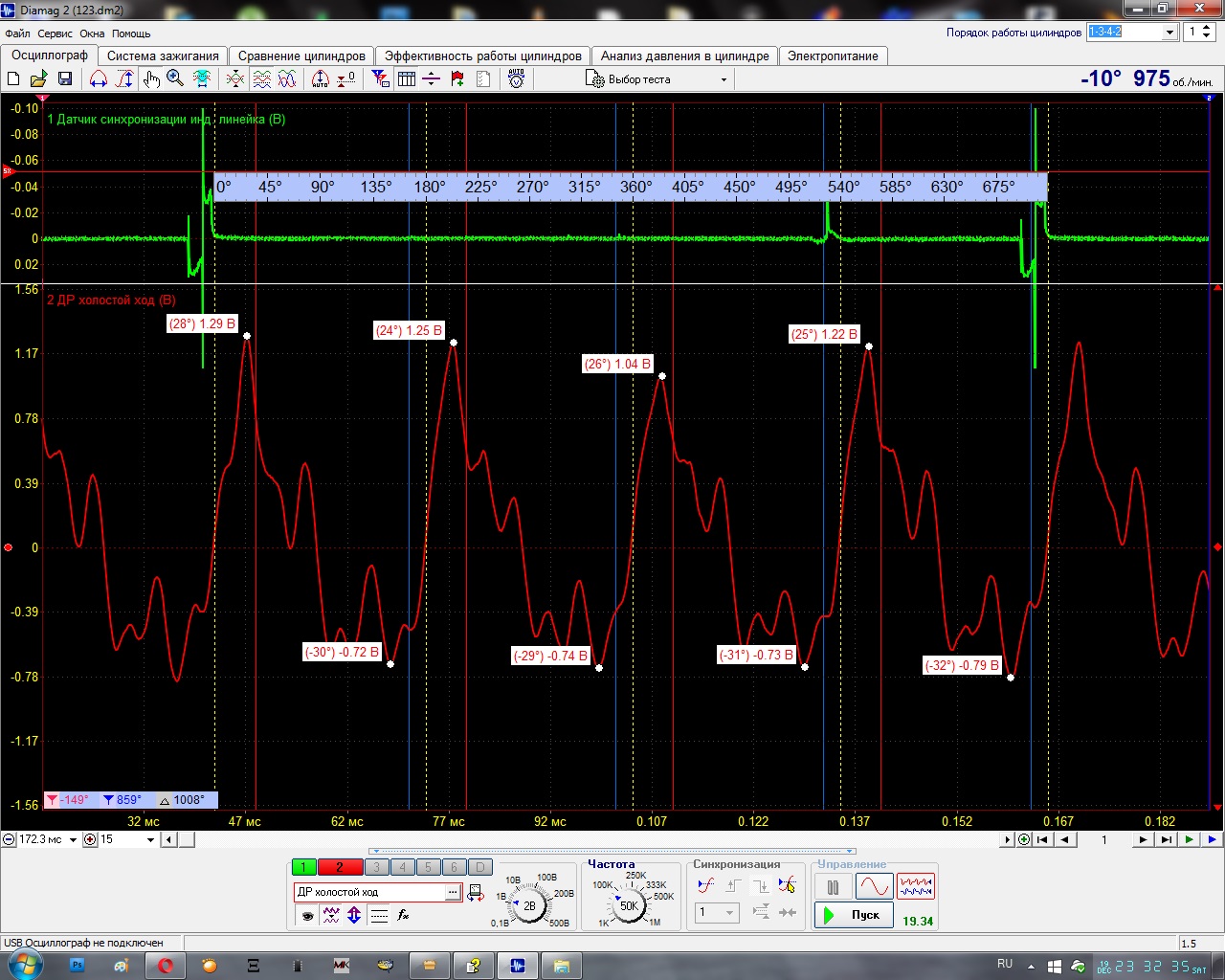Select the vertical measurement tool

124,79
